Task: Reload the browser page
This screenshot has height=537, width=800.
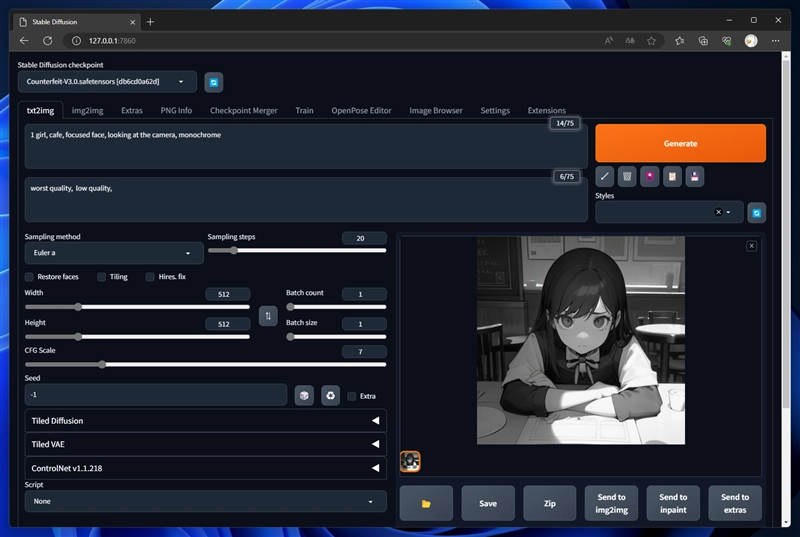Action: (x=47, y=41)
